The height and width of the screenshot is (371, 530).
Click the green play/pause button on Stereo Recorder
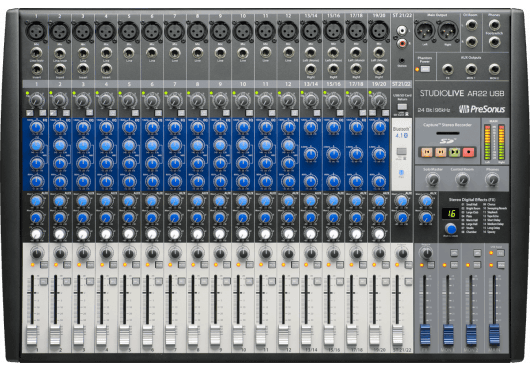click(455, 152)
